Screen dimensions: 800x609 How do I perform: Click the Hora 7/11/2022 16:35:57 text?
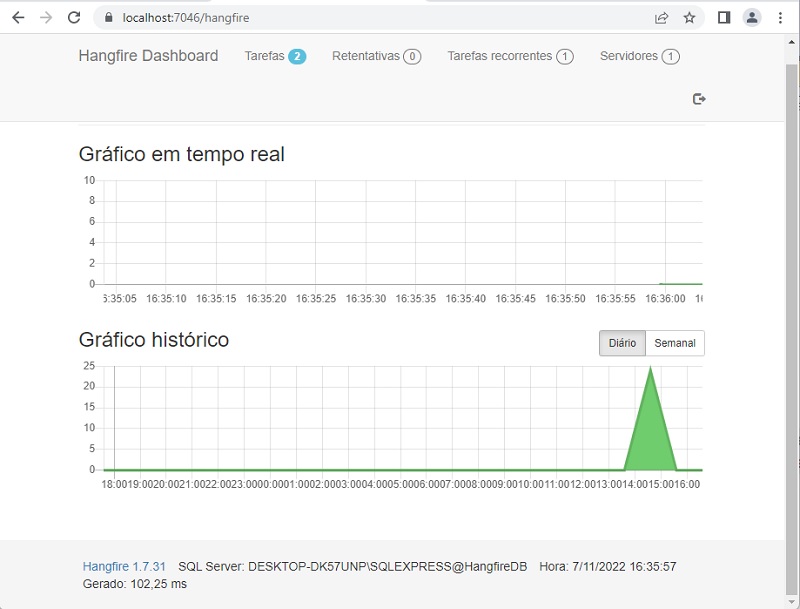(608, 567)
